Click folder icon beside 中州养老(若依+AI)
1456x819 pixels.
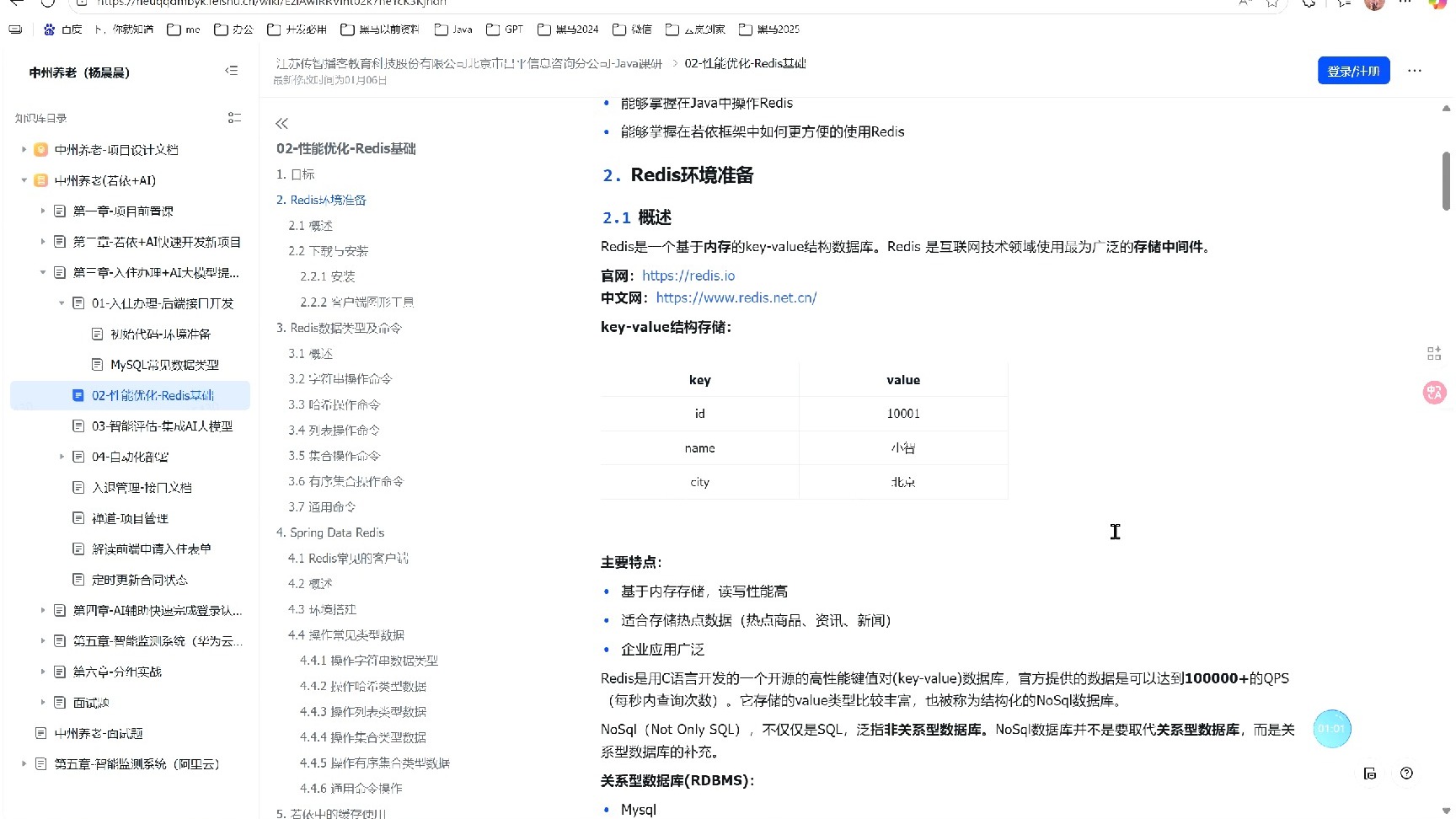(x=40, y=180)
